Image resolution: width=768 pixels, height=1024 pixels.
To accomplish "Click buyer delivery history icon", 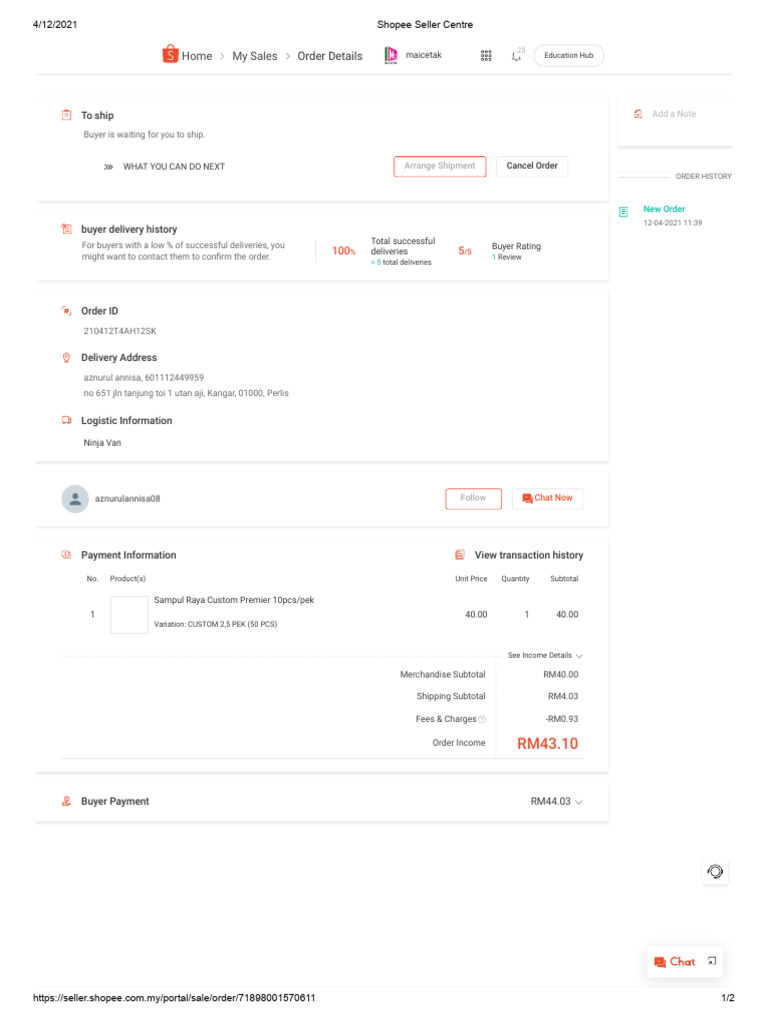I will coord(67,229).
